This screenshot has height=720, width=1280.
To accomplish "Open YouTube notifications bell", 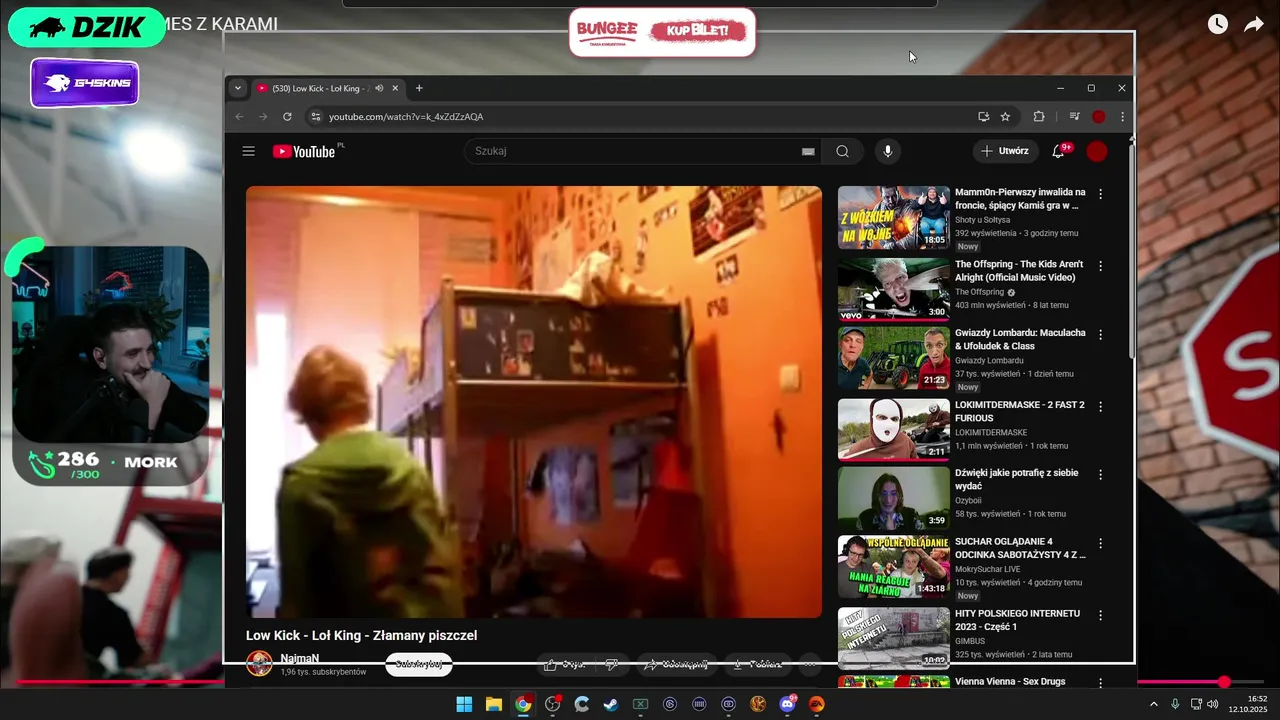I will click(x=1059, y=151).
